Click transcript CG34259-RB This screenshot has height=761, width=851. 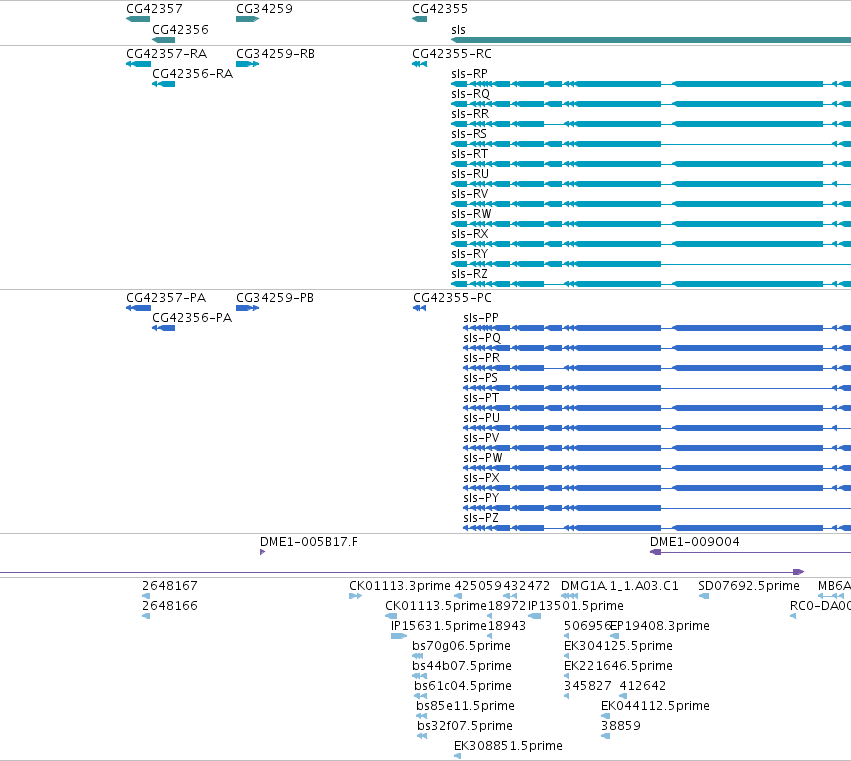247,64
